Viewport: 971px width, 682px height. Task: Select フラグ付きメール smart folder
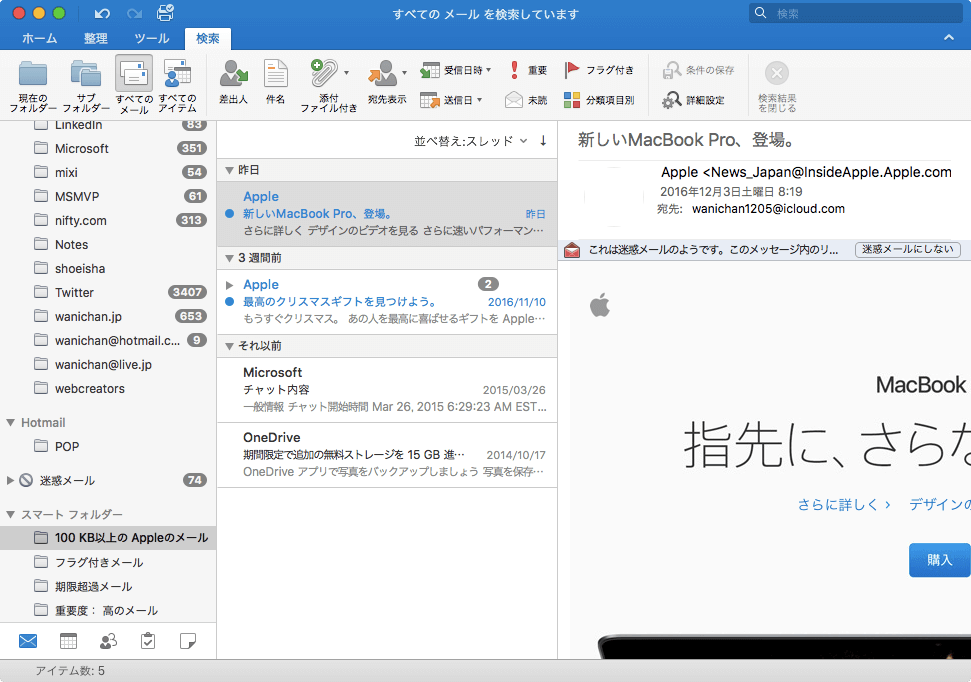[108, 562]
